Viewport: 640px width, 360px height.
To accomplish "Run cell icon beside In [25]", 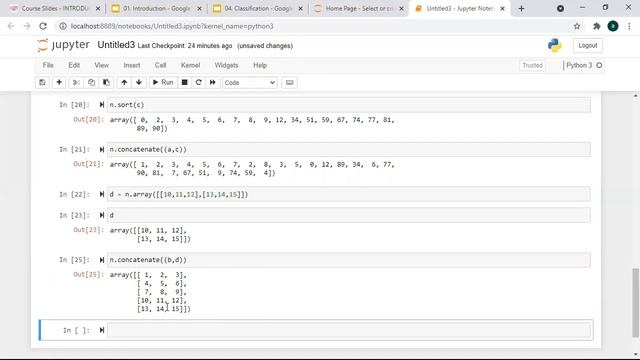I will [x=102, y=260].
